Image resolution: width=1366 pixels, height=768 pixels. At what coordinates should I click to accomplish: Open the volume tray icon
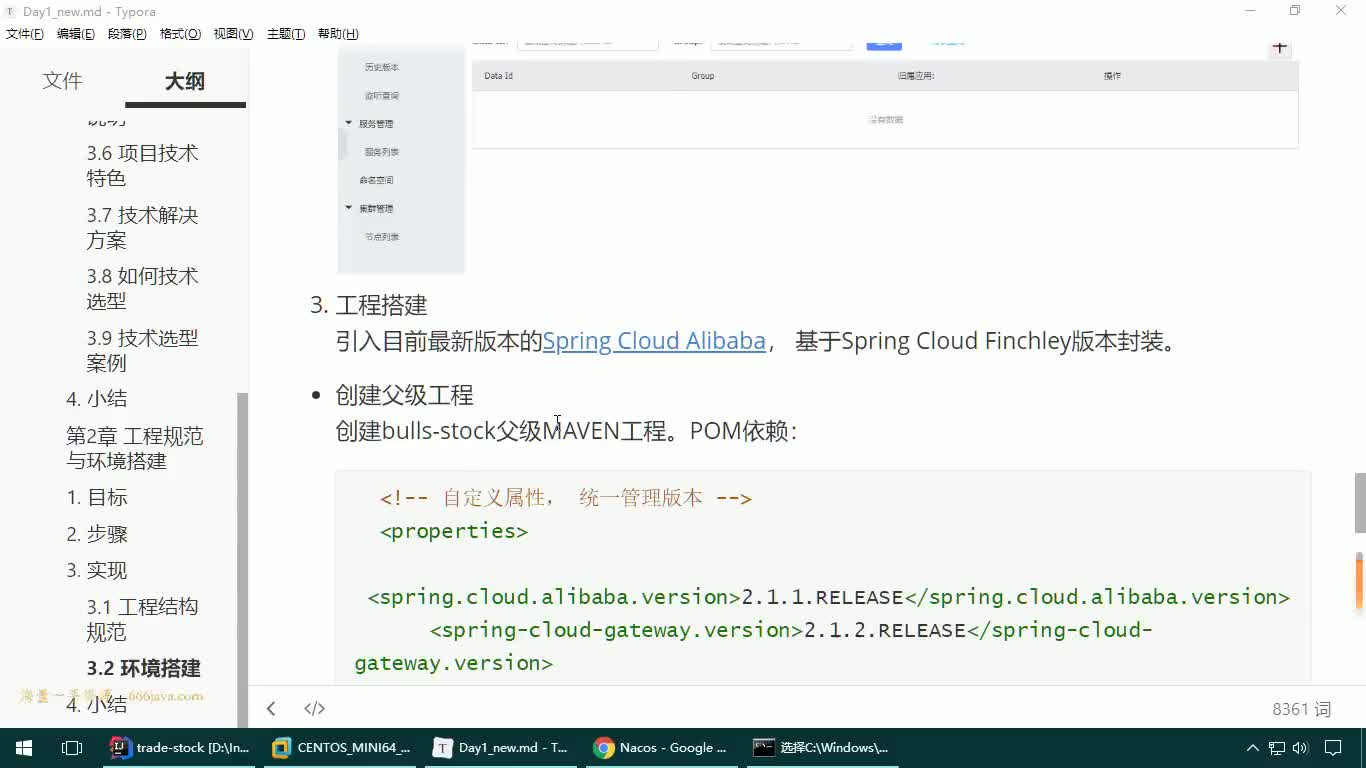pos(1300,748)
